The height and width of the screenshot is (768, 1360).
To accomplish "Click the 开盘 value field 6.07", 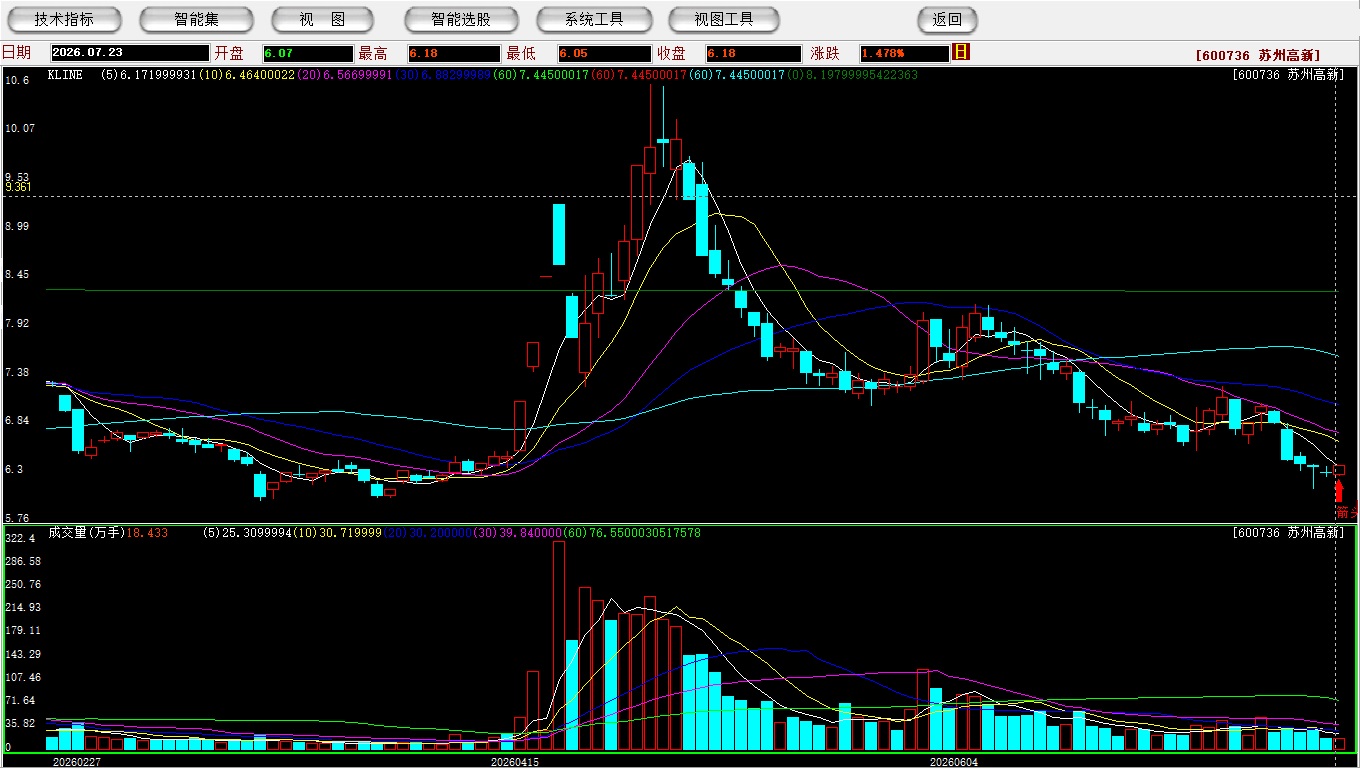I will coord(308,53).
